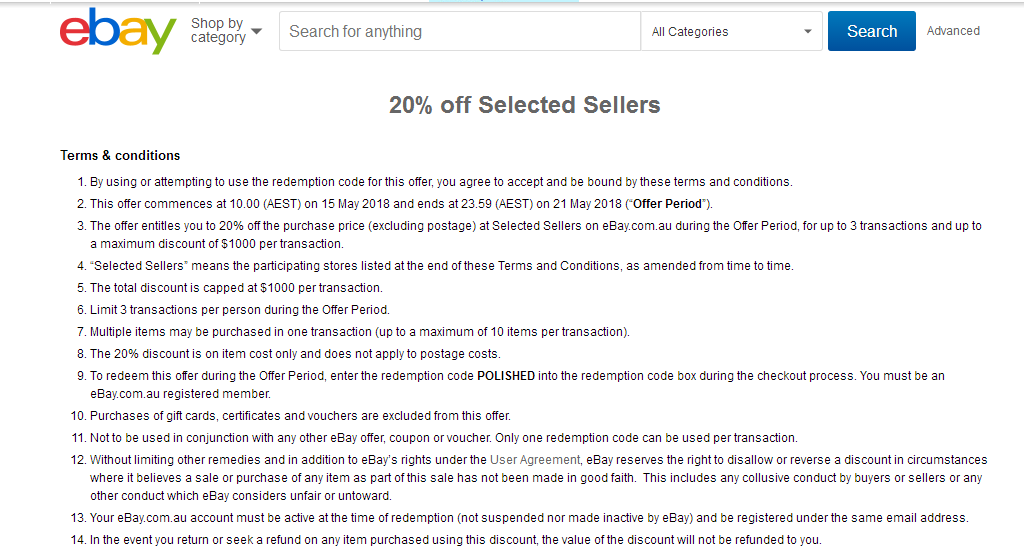Click the All Categories caret arrow
Image resolution: width=1024 pixels, height=553 pixels.
808,31
